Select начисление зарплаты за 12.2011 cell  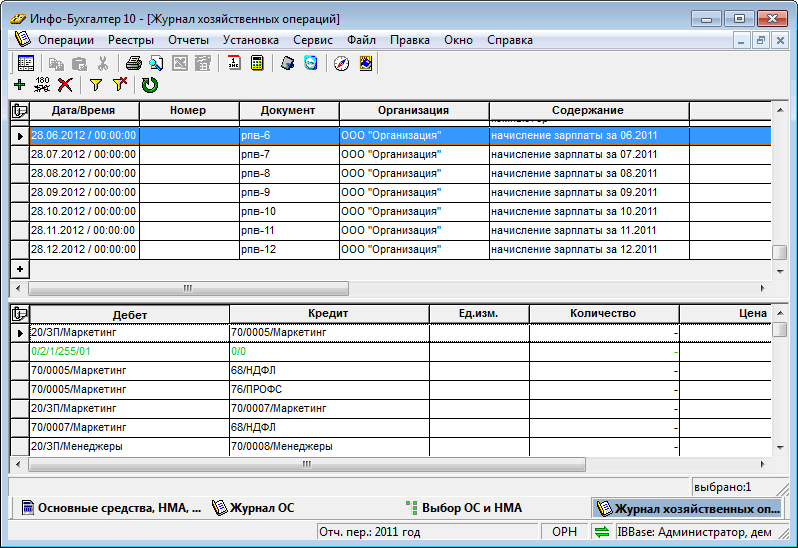coord(589,250)
